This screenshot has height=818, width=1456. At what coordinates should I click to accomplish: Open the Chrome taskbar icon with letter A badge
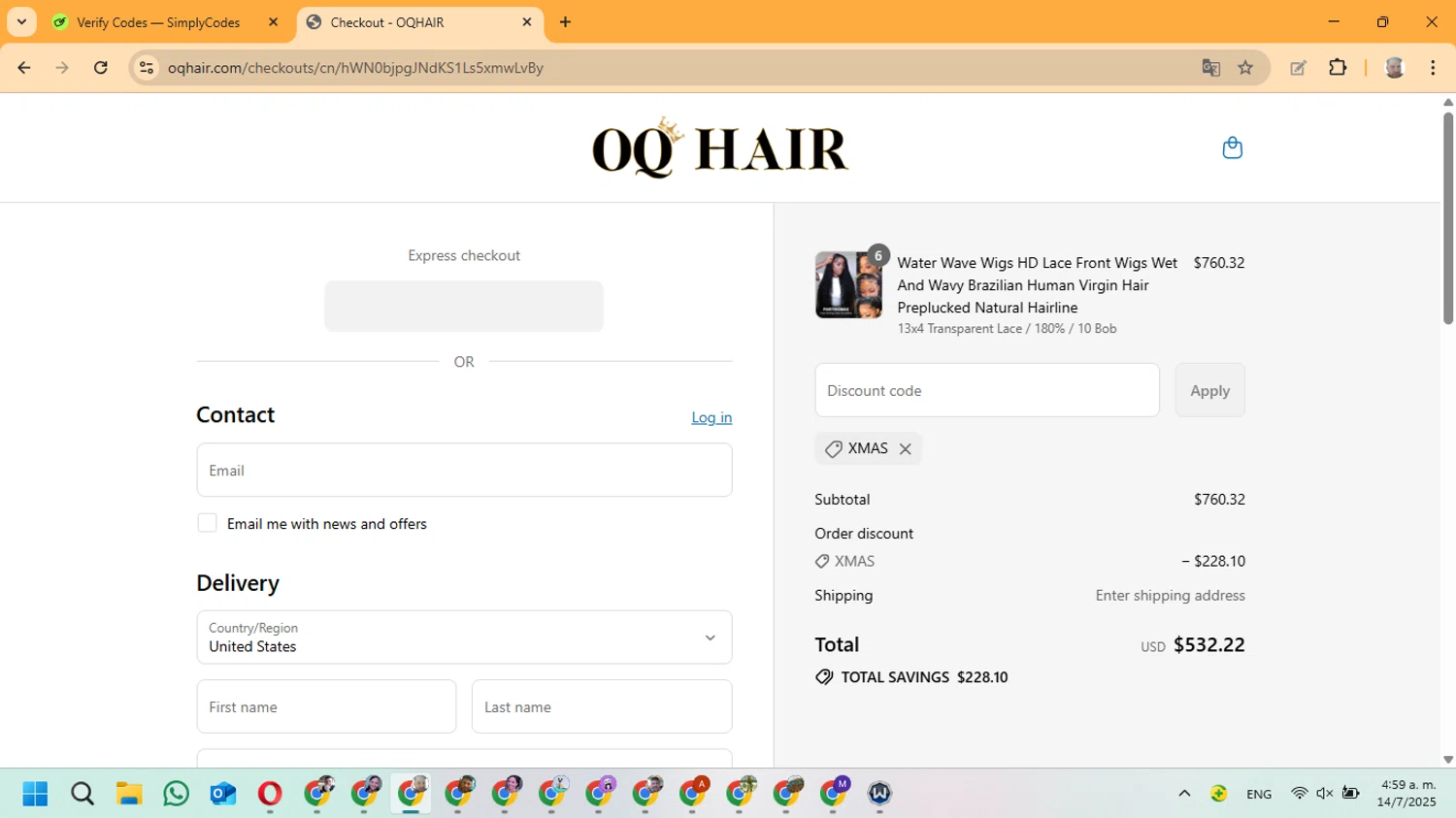[693, 793]
